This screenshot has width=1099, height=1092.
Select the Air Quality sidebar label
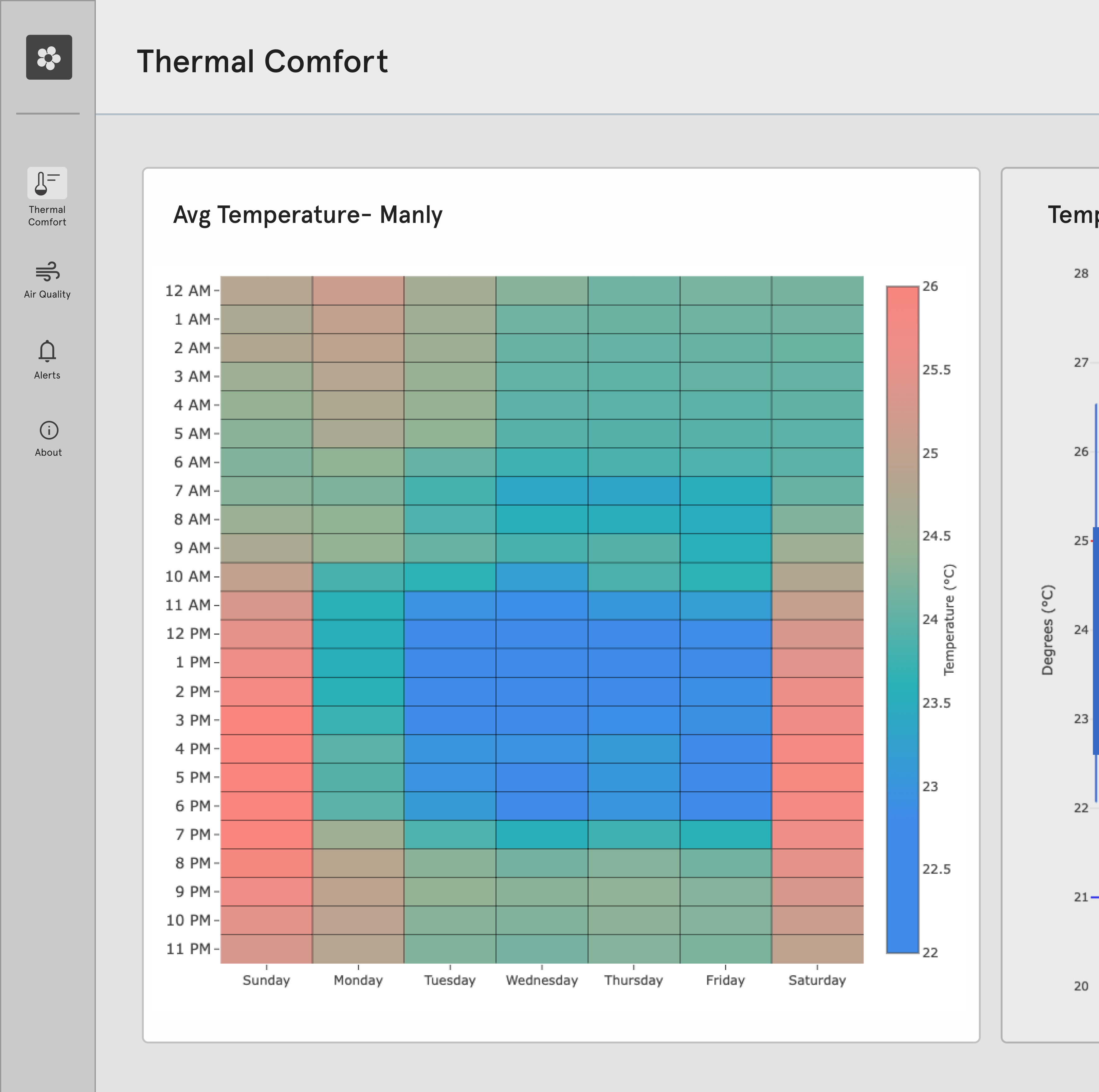[47, 294]
